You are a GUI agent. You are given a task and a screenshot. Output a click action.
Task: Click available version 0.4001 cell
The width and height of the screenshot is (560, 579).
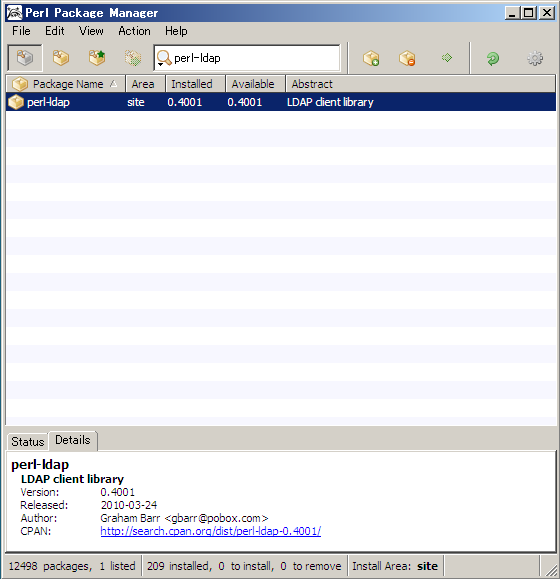(x=245, y=102)
